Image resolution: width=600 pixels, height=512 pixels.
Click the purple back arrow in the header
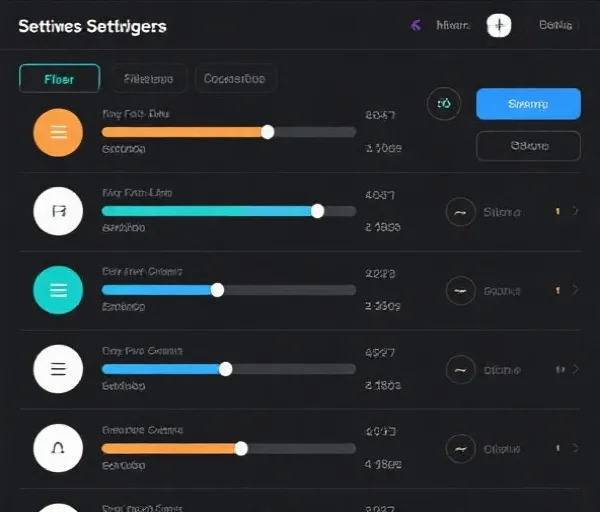pos(415,26)
